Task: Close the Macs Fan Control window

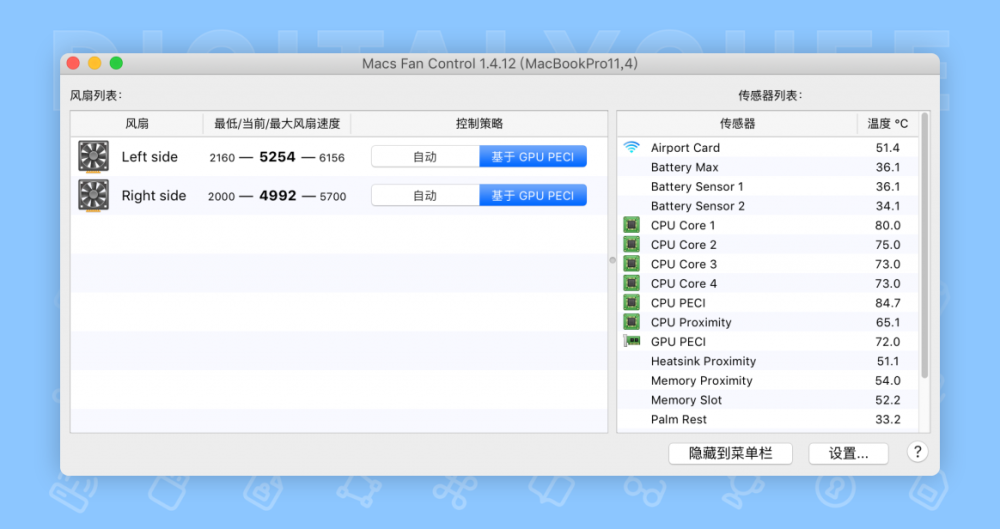Action: [x=73, y=63]
